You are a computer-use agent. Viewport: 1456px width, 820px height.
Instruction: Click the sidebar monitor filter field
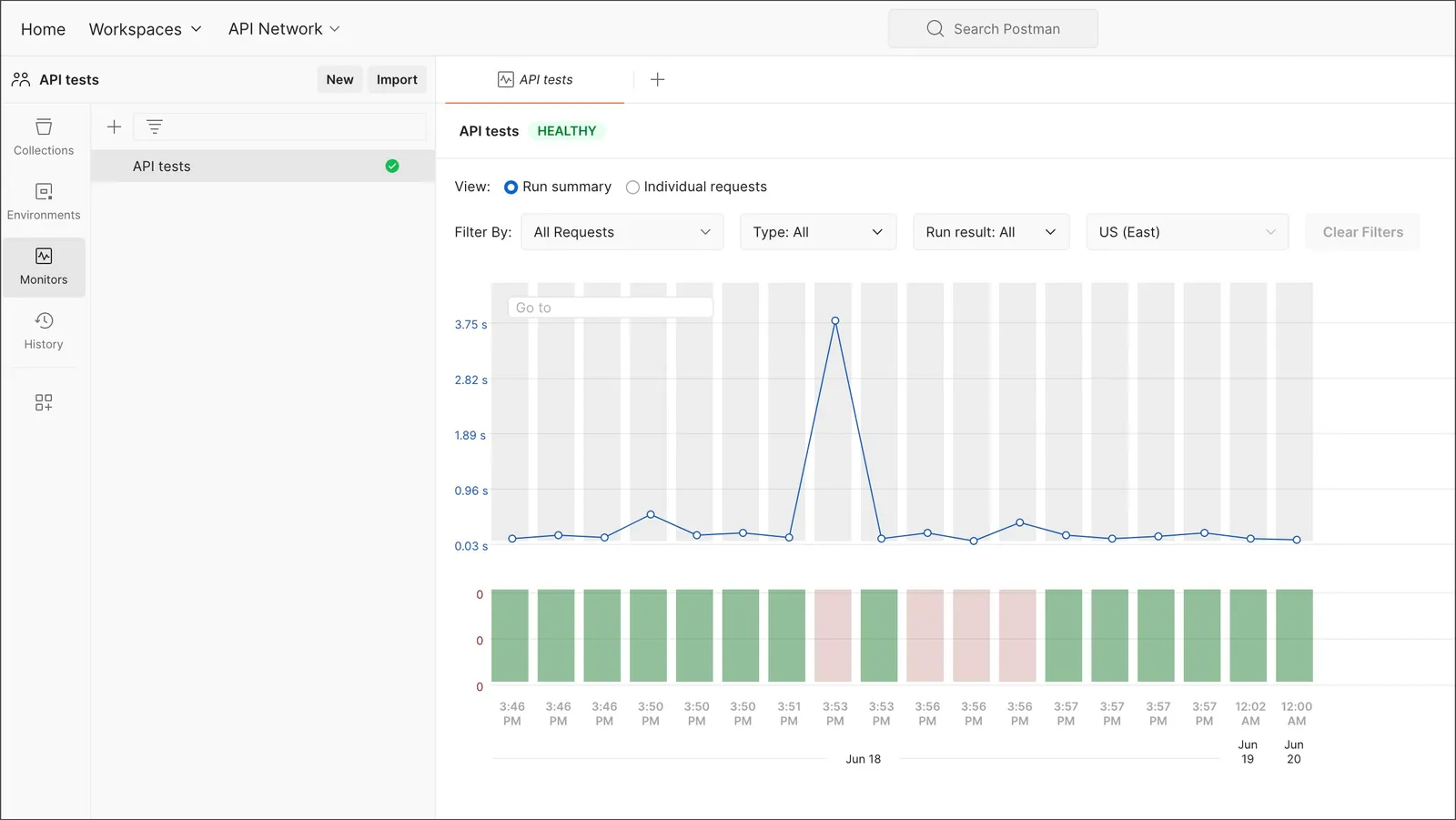pyautogui.click(x=280, y=127)
